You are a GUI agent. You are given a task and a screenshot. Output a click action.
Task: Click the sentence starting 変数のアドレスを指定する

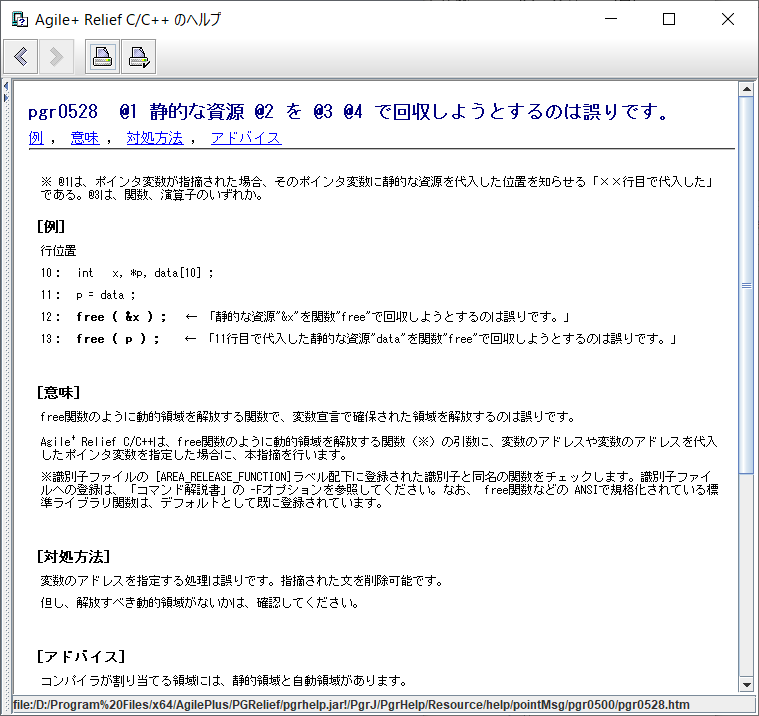coord(242,580)
